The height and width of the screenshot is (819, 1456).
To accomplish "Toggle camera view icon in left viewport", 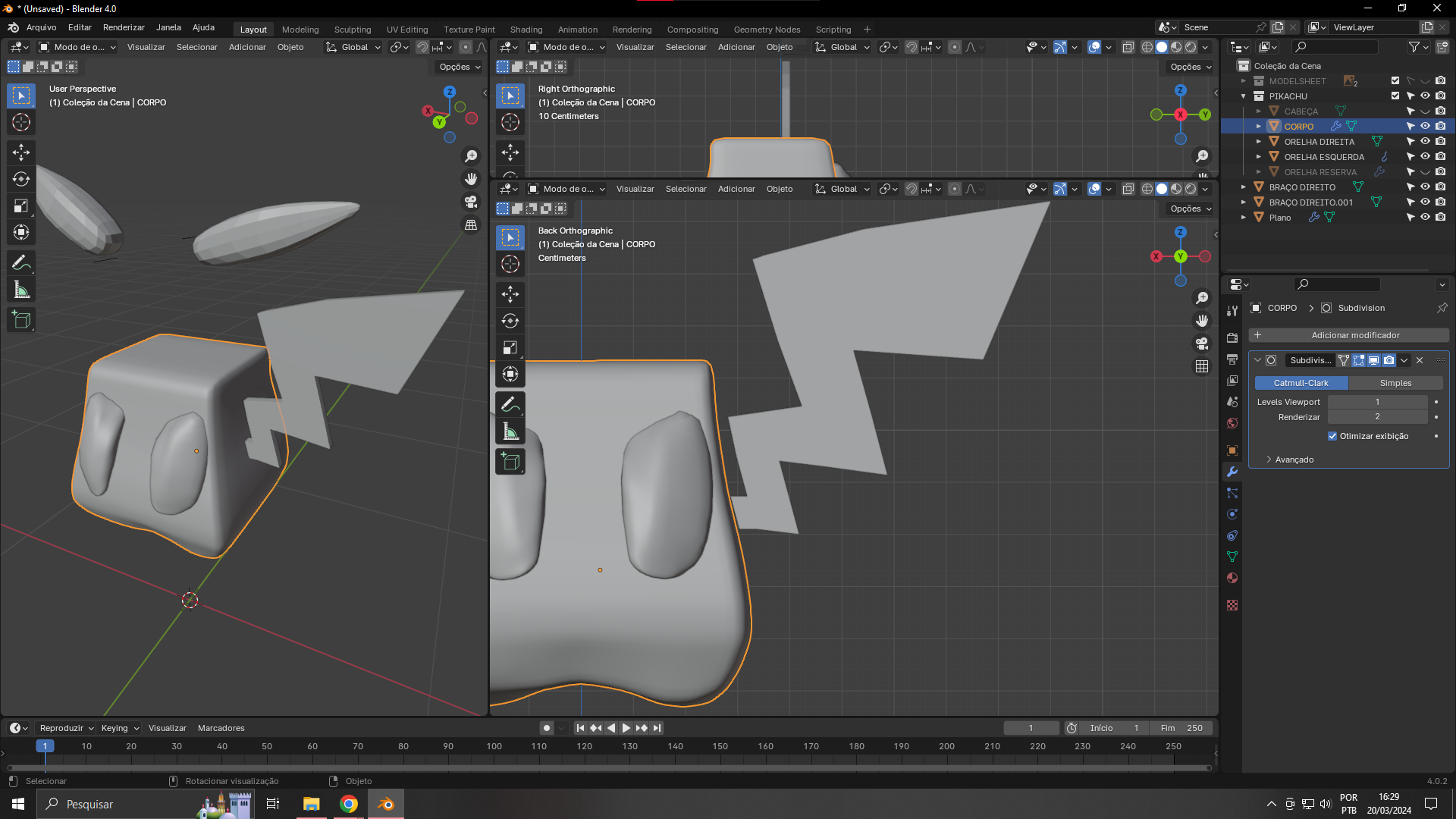I will pyautogui.click(x=471, y=202).
